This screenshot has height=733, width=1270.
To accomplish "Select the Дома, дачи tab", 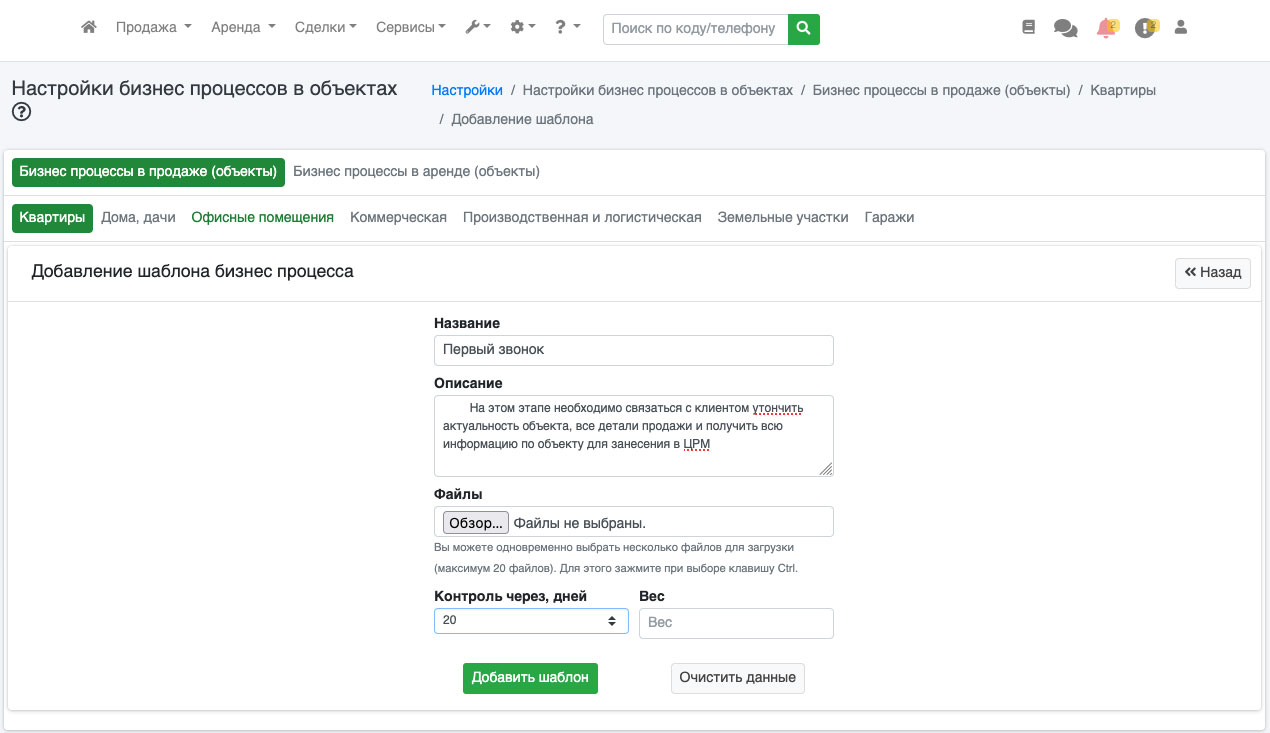I will [138, 217].
